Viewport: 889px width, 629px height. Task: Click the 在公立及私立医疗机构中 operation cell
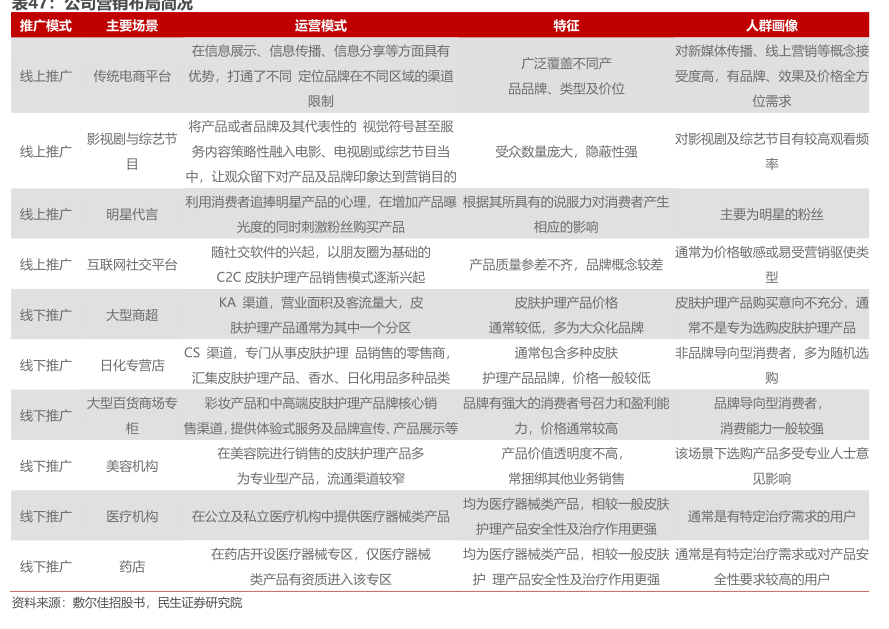321,516
